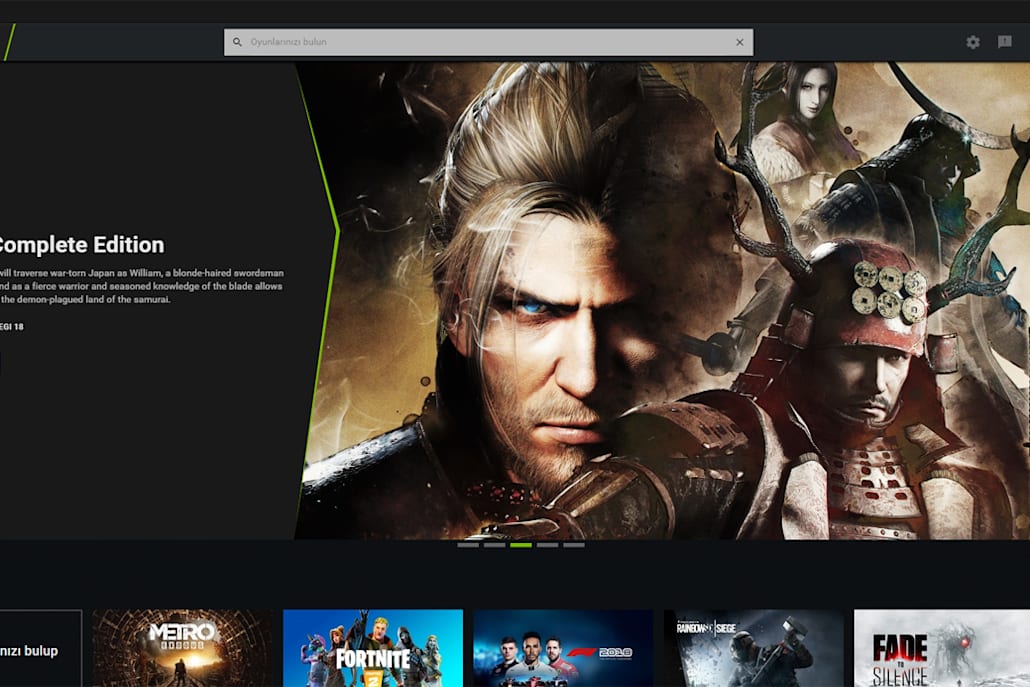Open the Metro Exodus game tile
This screenshot has width=1030, height=687.
coord(183,648)
